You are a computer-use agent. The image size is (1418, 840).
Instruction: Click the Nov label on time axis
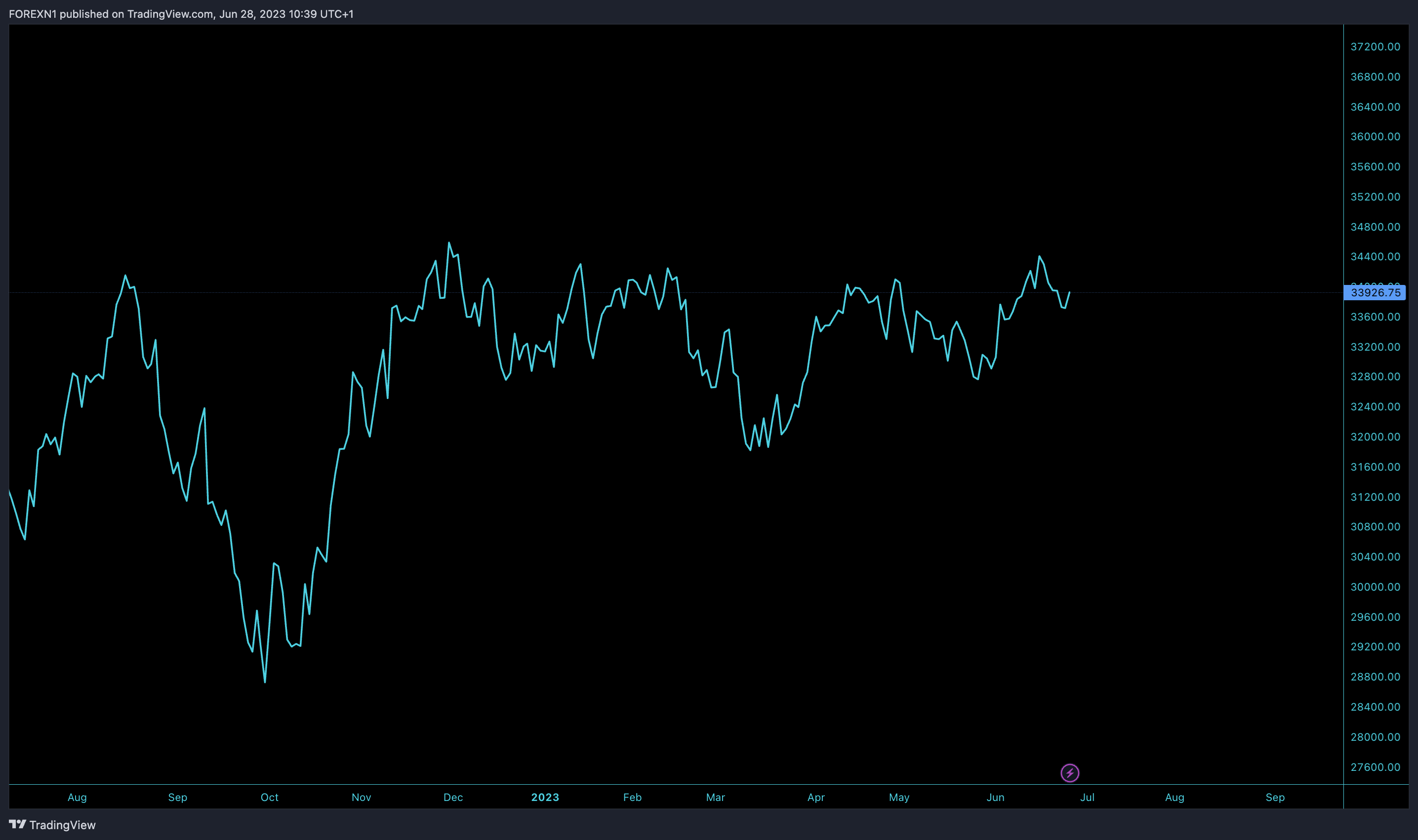[x=361, y=798]
